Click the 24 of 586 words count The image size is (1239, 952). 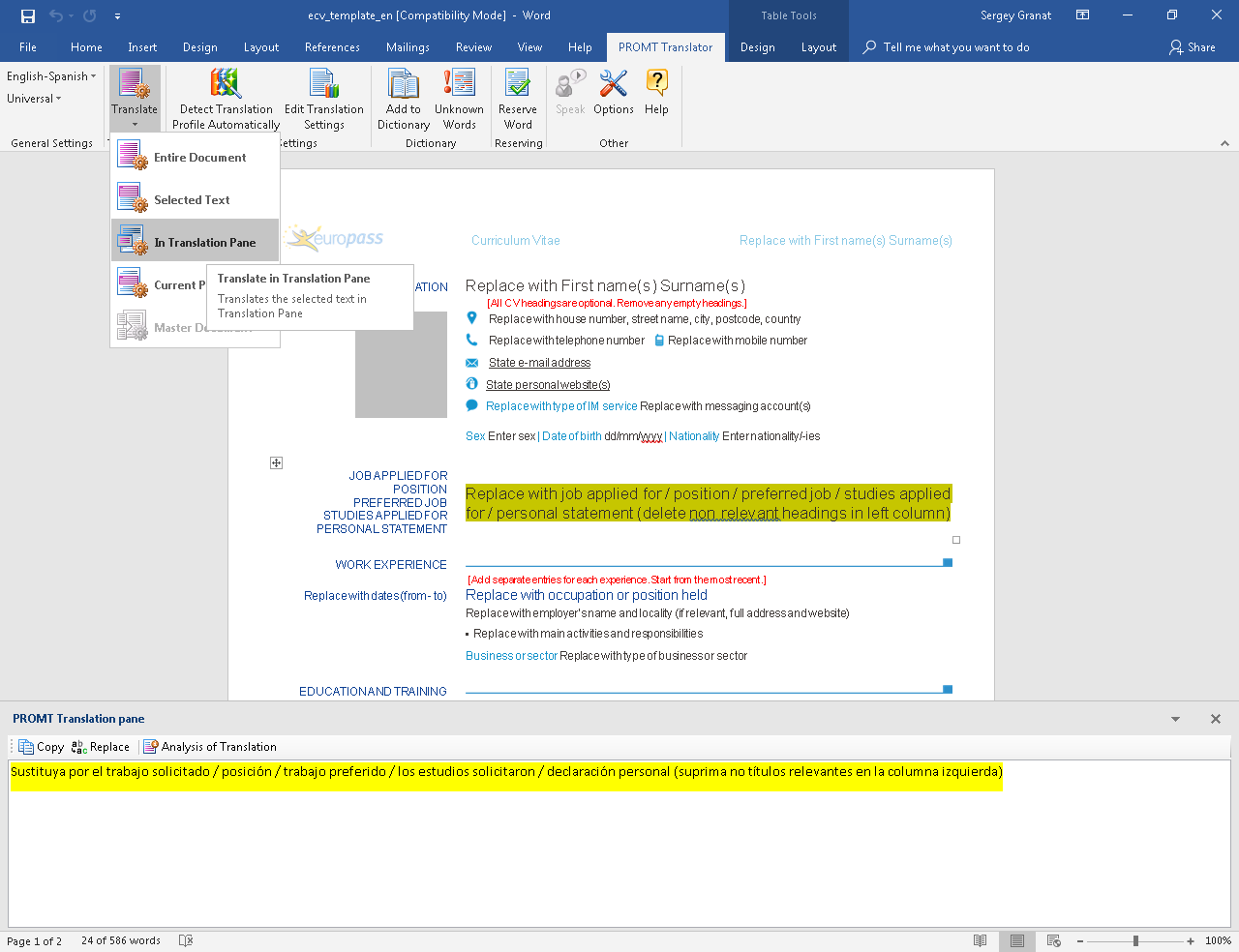[x=121, y=941]
